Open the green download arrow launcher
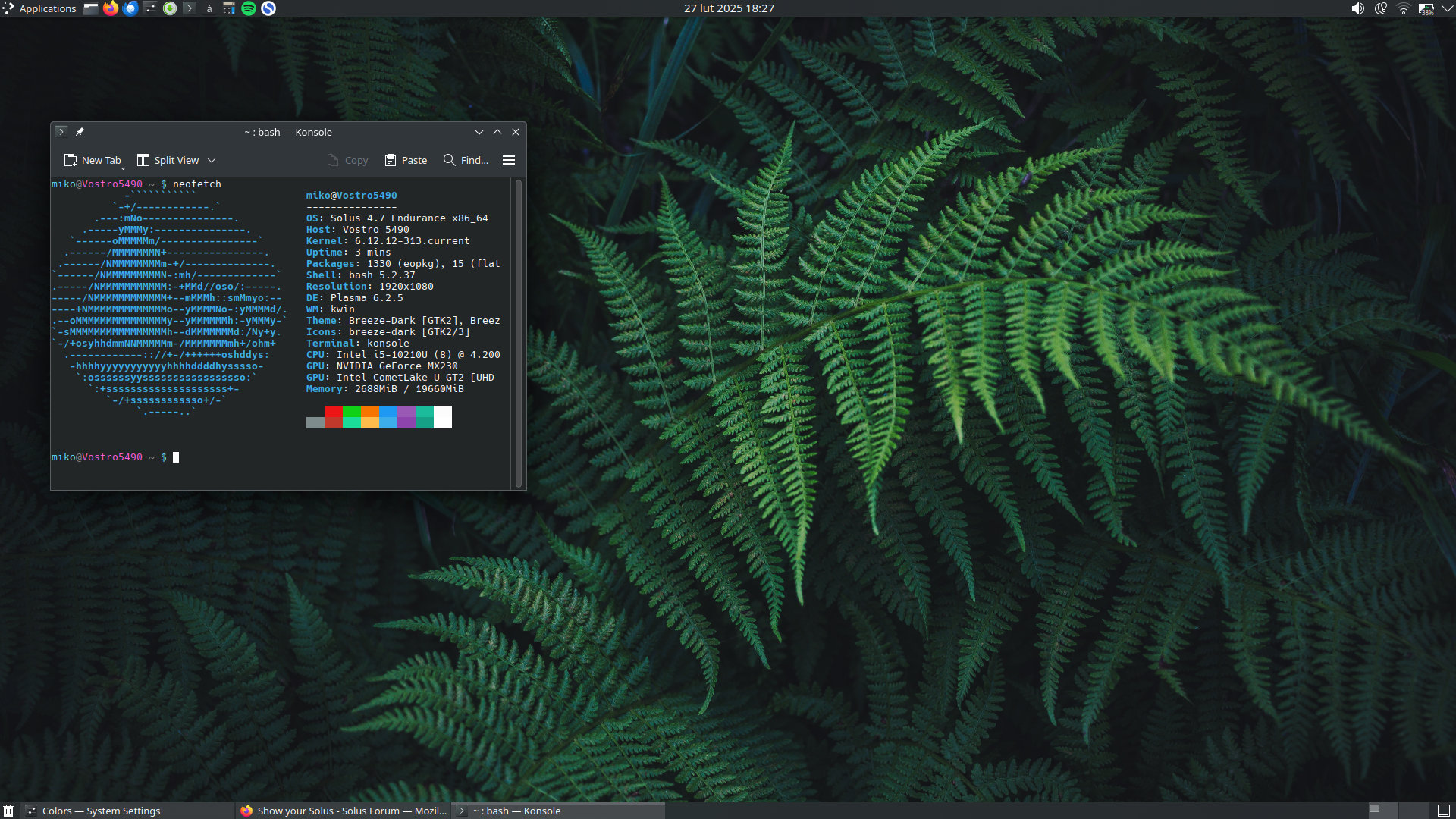The width and height of the screenshot is (1456, 819). pyautogui.click(x=170, y=8)
